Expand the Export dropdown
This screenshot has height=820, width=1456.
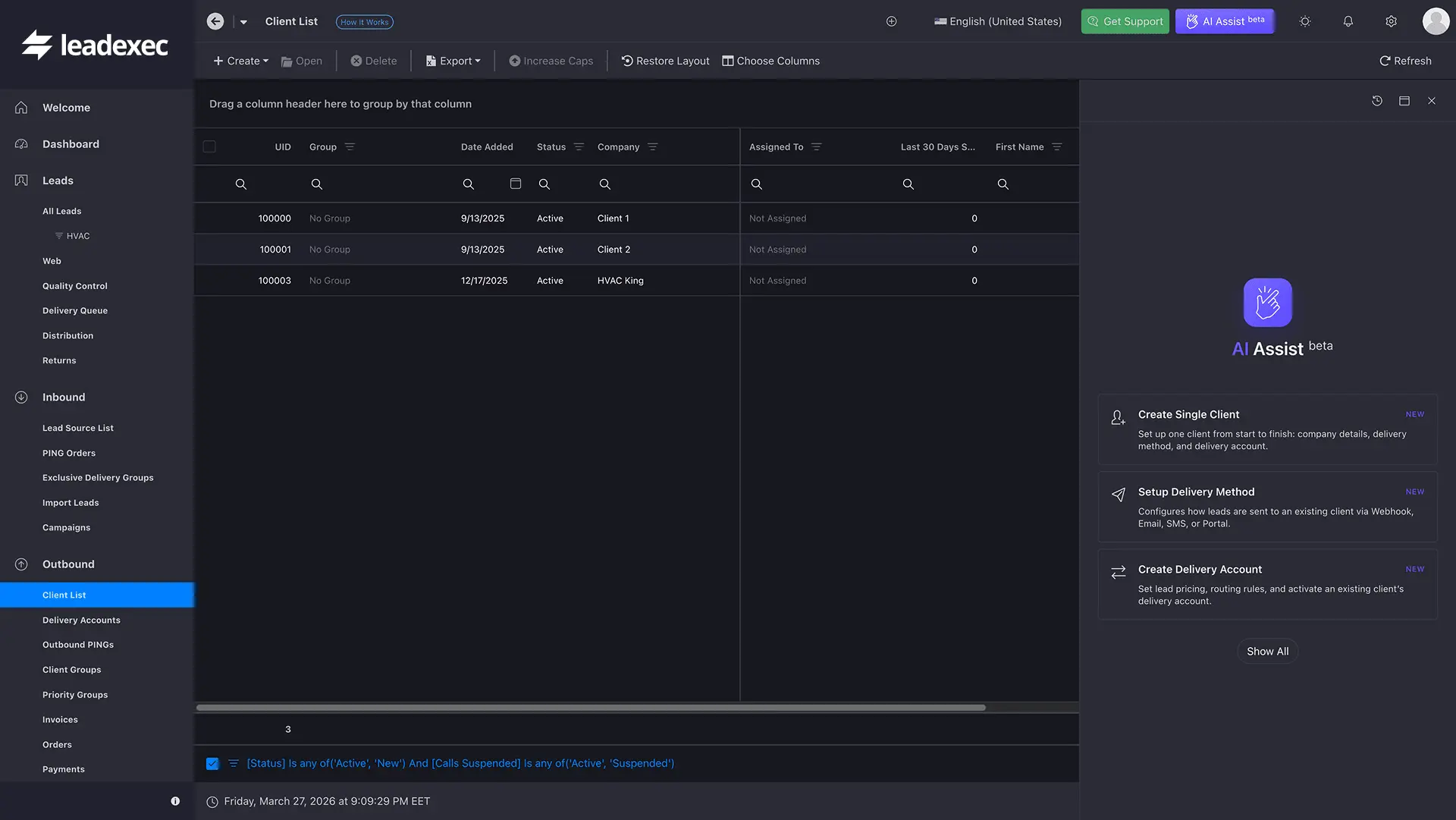pyautogui.click(x=453, y=61)
